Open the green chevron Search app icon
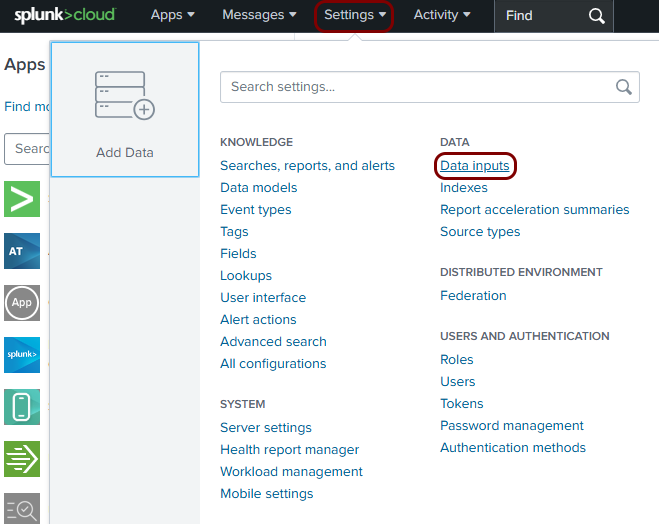This screenshot has height=524, width=659. [x=22, y=199]
